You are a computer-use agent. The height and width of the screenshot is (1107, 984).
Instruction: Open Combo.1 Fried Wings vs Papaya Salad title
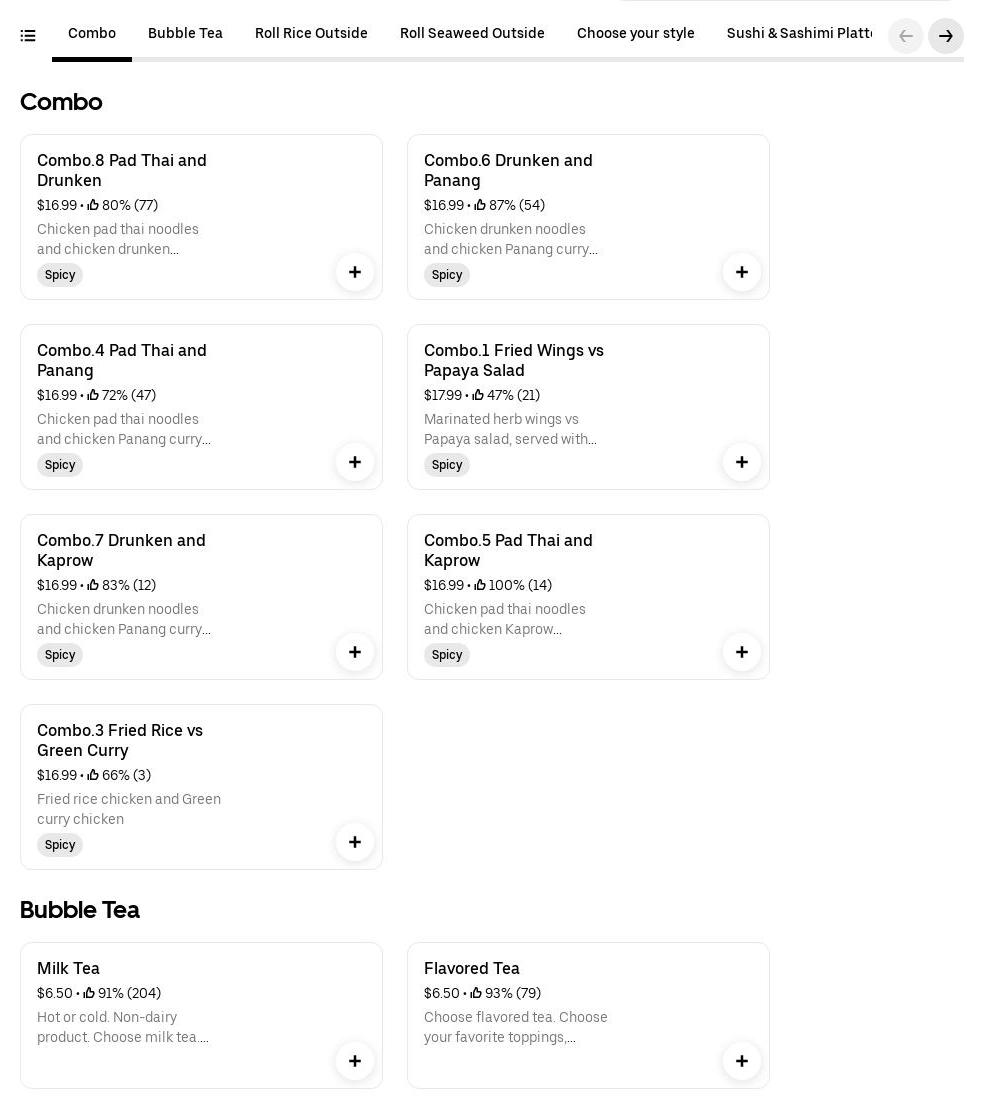(513, 360)
